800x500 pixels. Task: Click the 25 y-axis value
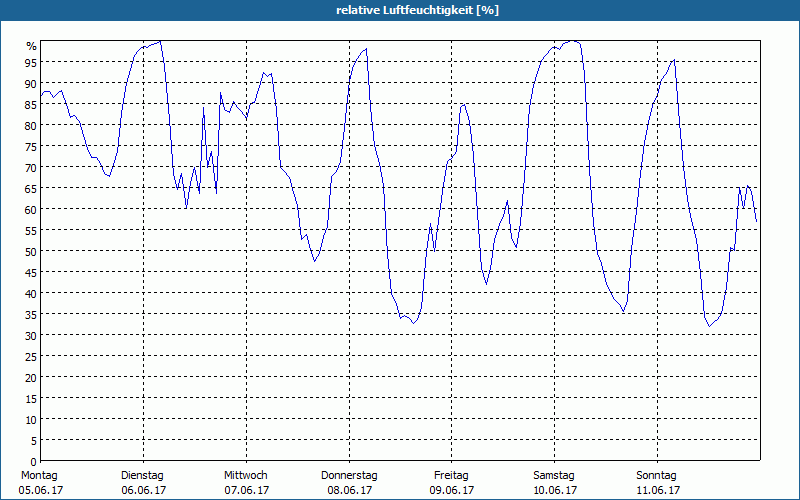[x=31, y=356]
